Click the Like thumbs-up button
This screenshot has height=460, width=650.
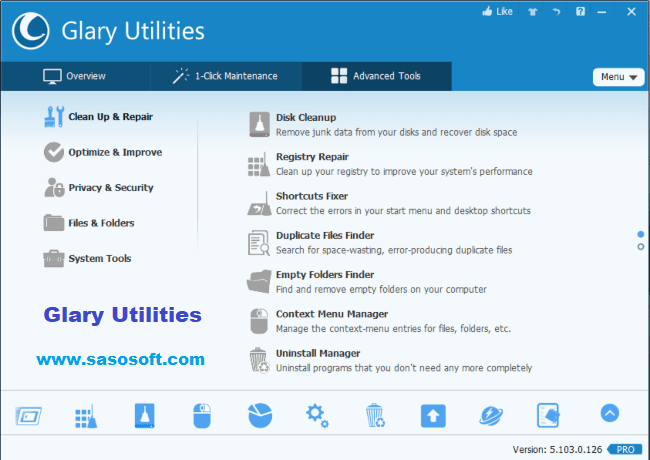497,12
